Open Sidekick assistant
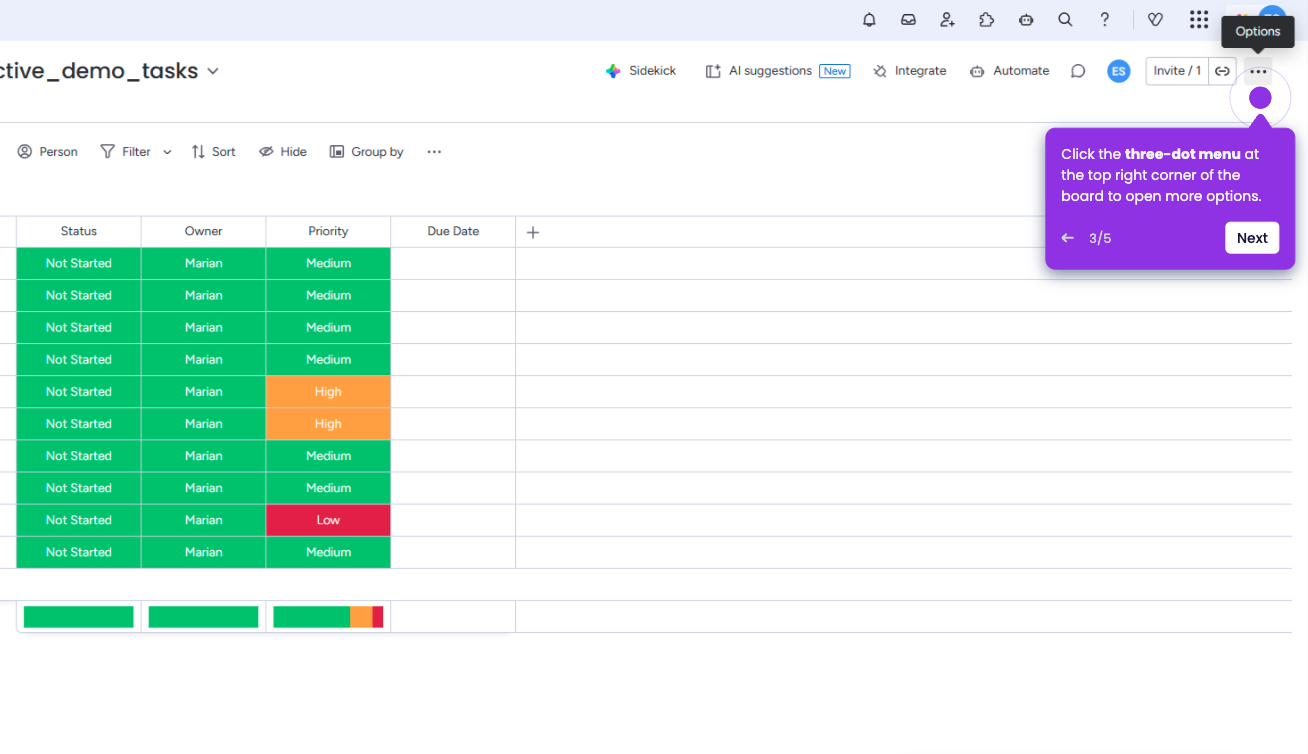The width and height of the screenshot is (1308, 754). coord(641,71)
